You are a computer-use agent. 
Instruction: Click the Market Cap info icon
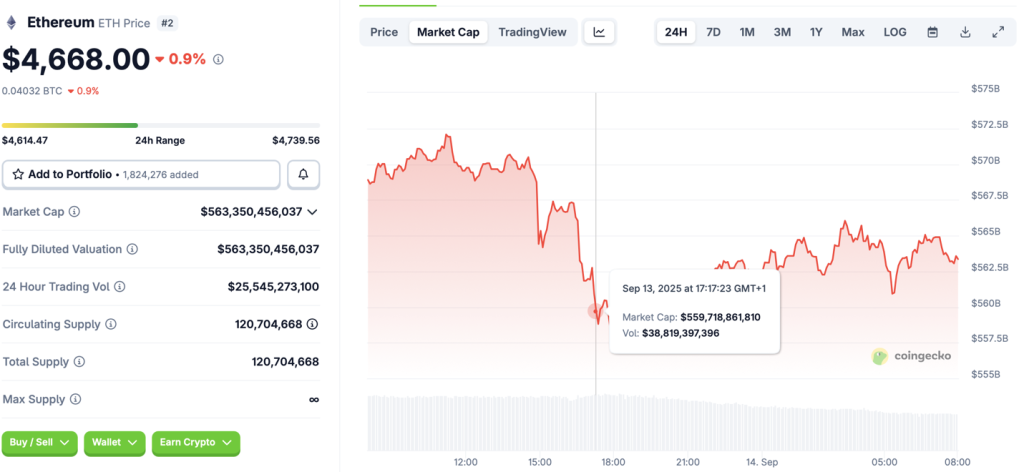tap(74, 212)
